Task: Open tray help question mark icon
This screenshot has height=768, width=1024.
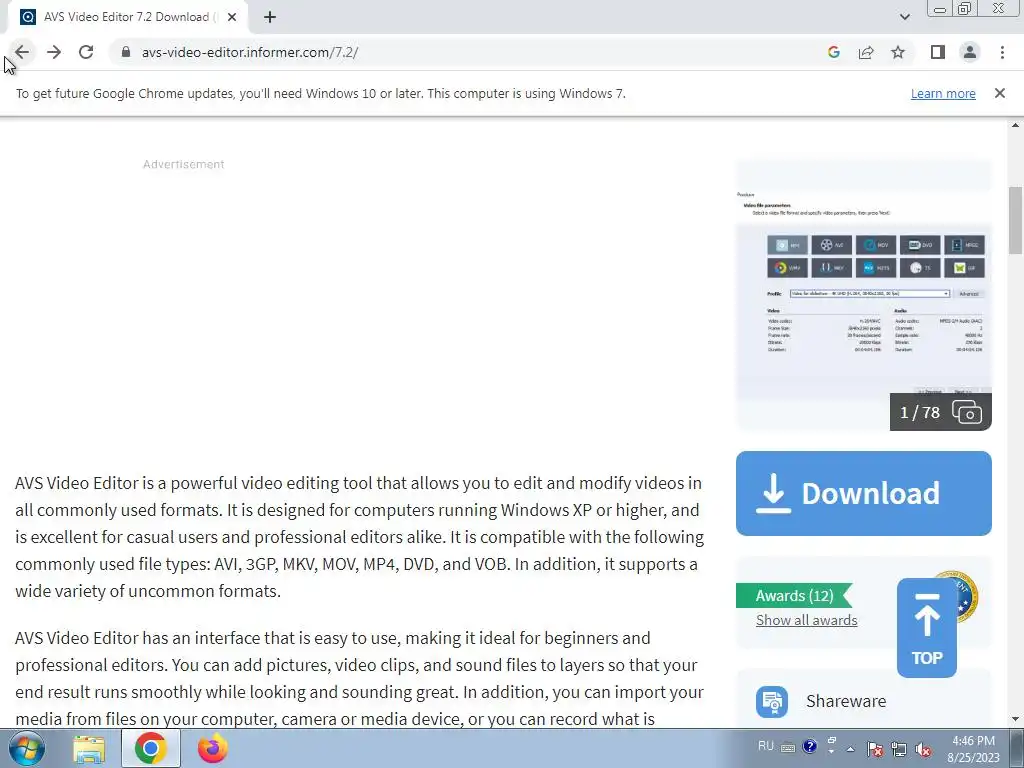Action: [809, 746]
